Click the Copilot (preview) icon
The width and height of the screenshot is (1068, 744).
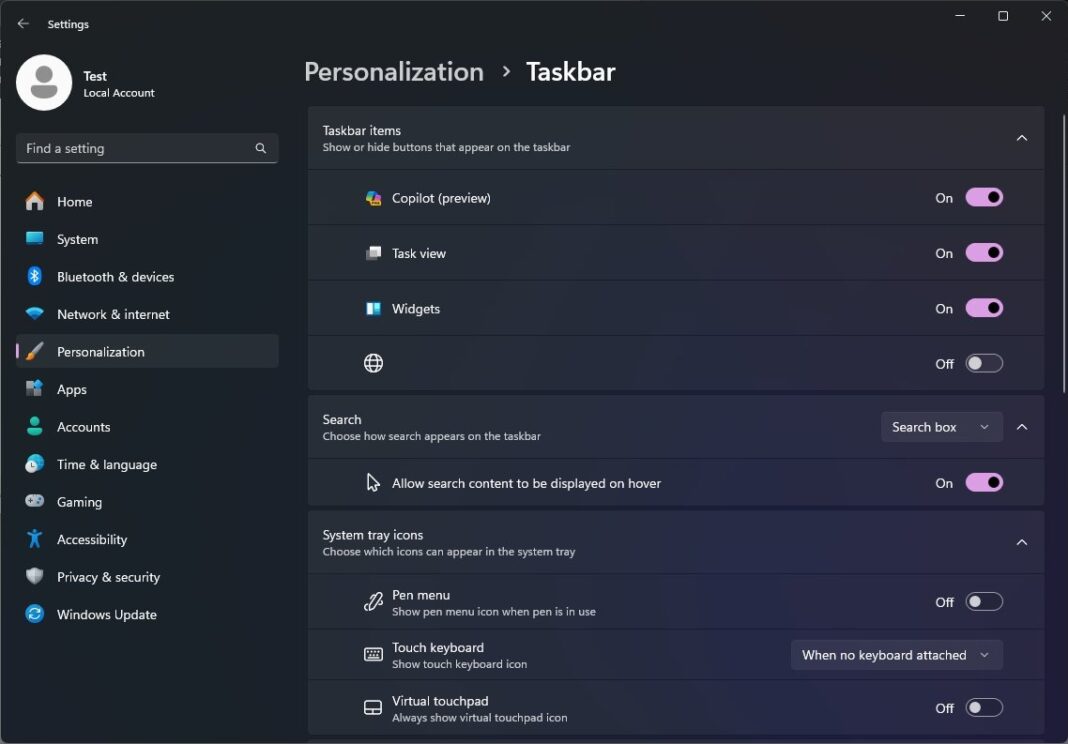click(374, 198)
